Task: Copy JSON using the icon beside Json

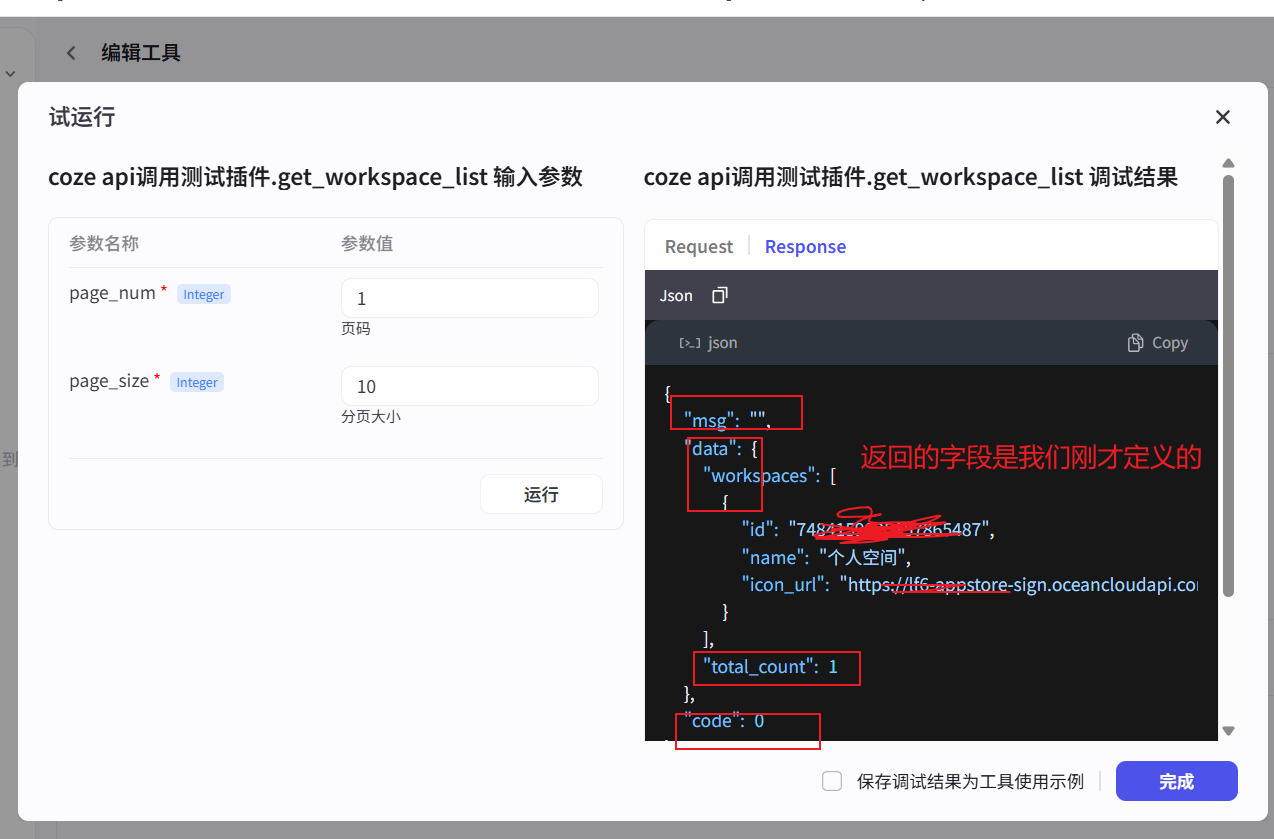Action: point(720,296)
